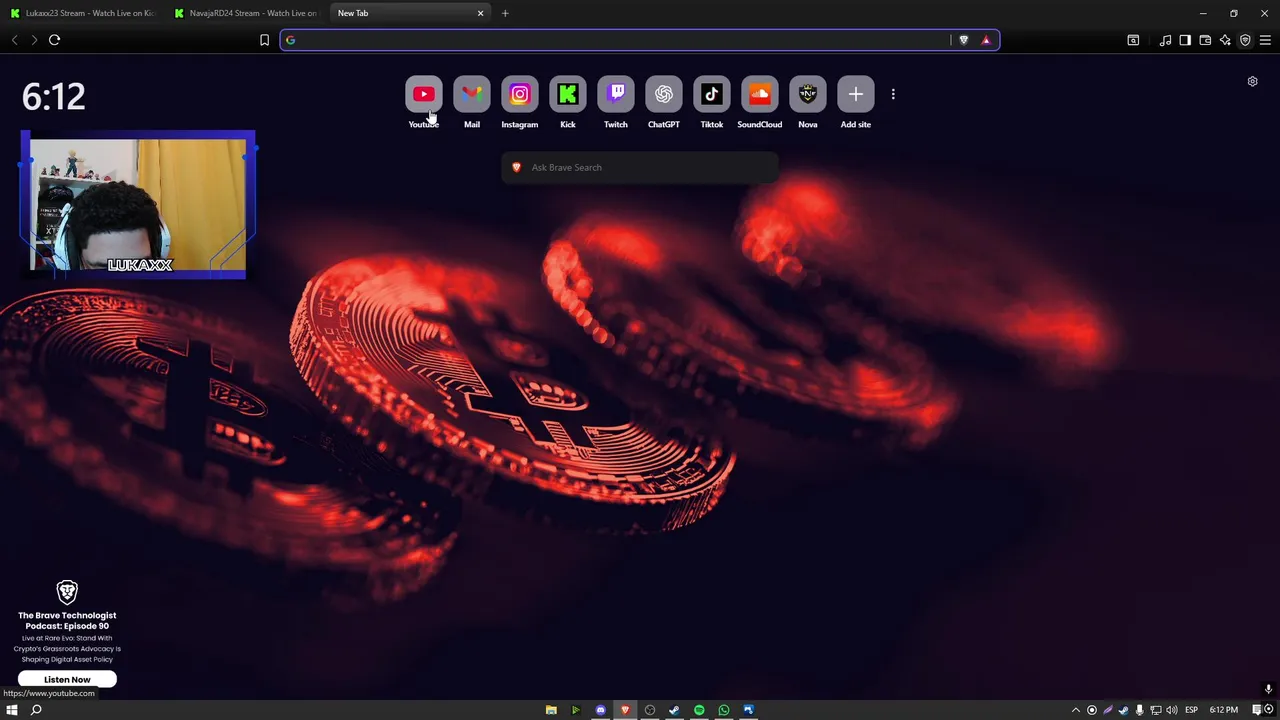1280x720 pixels.
Task: Open the Kick shortcut tile
Action: point(567,94)
